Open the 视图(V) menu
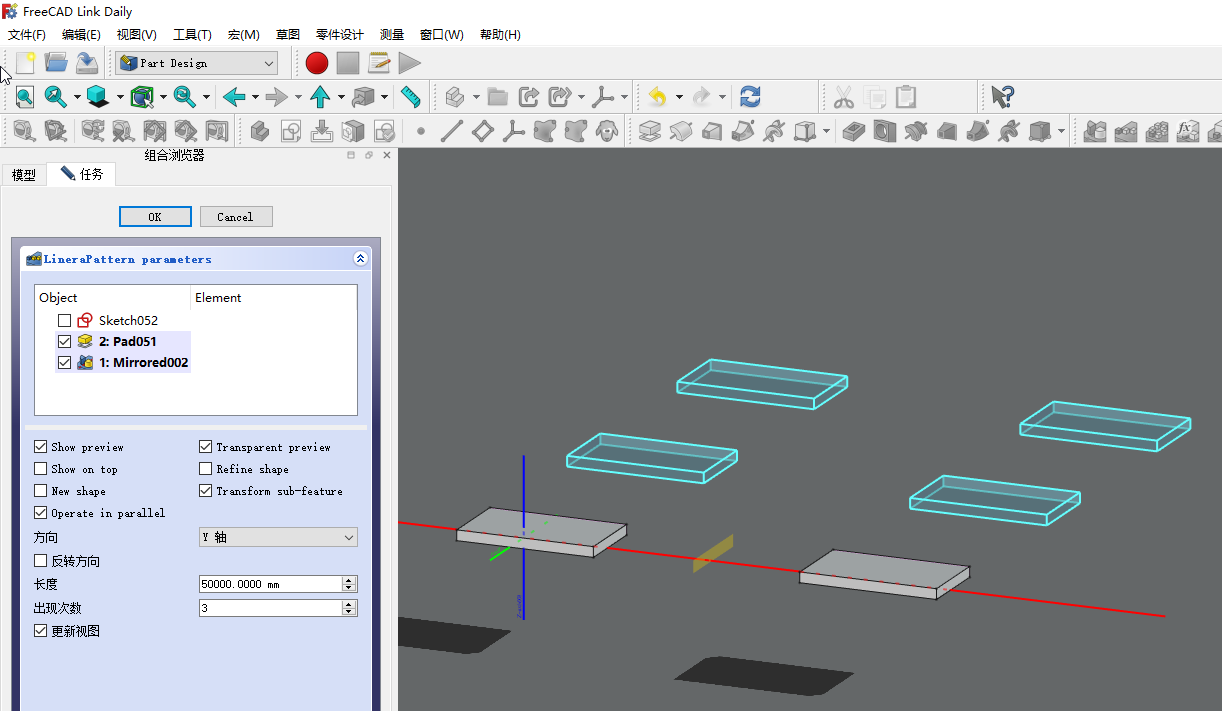 136,34
